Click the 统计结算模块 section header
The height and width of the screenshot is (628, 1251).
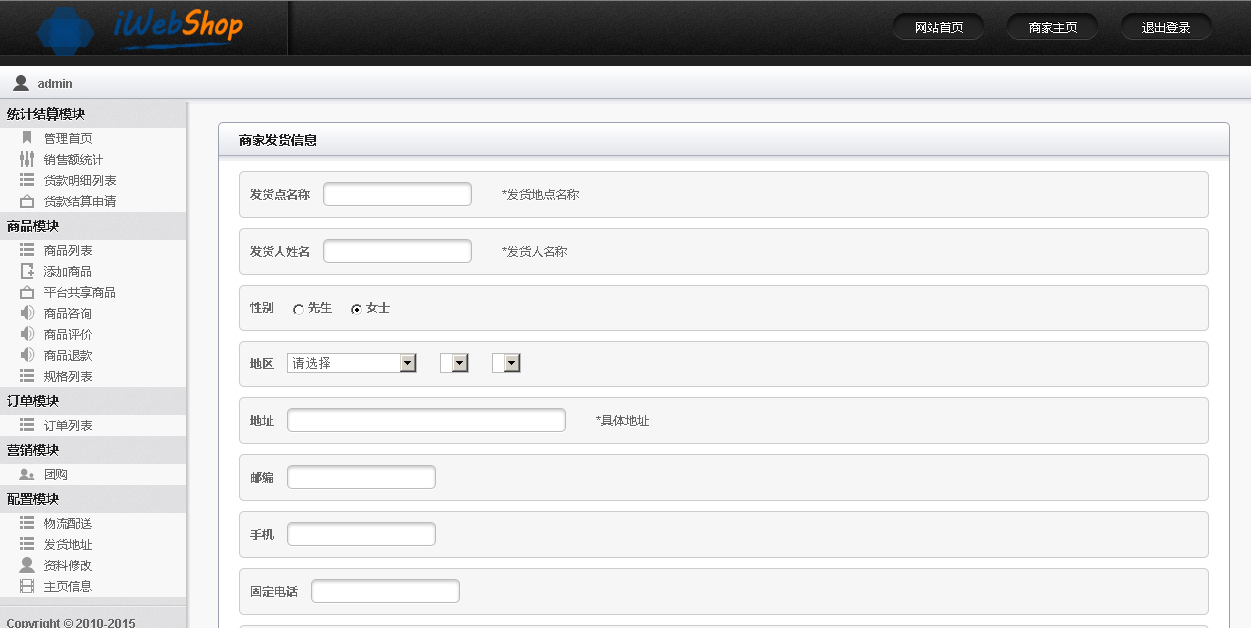(93, 114)
